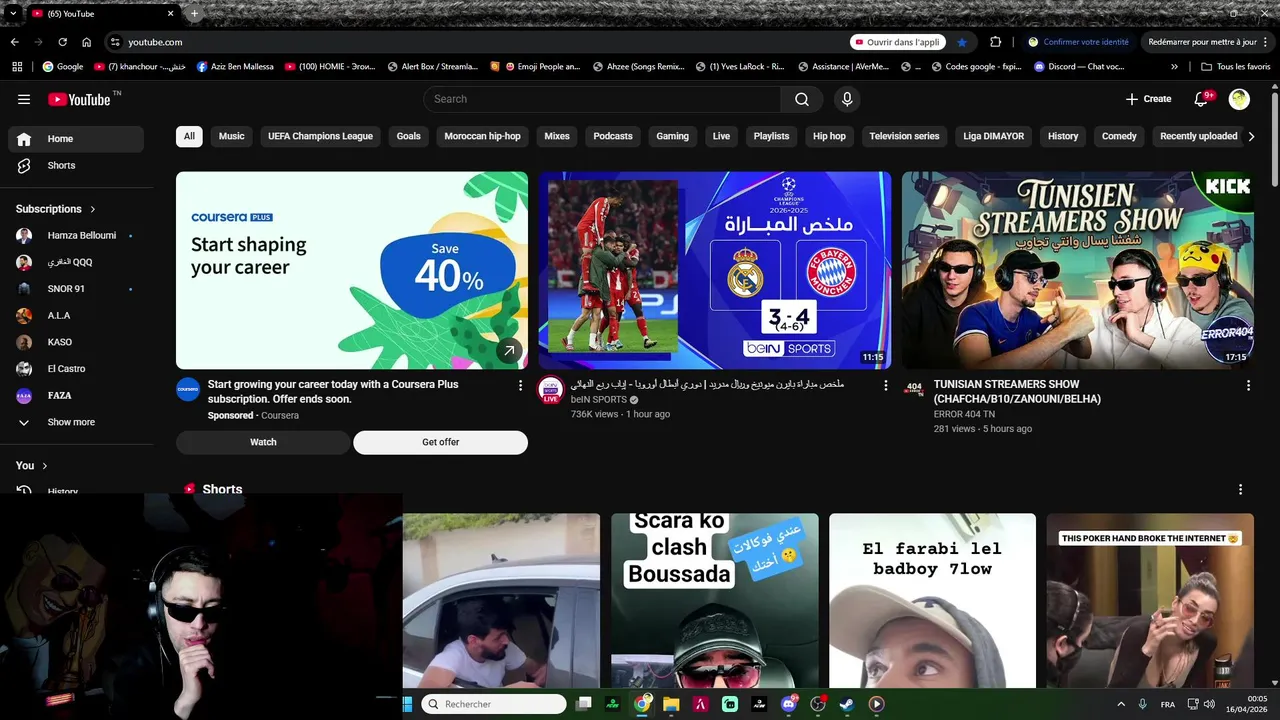
Task: Open FAZA subscription channel
Action: [x=76, y=395]
